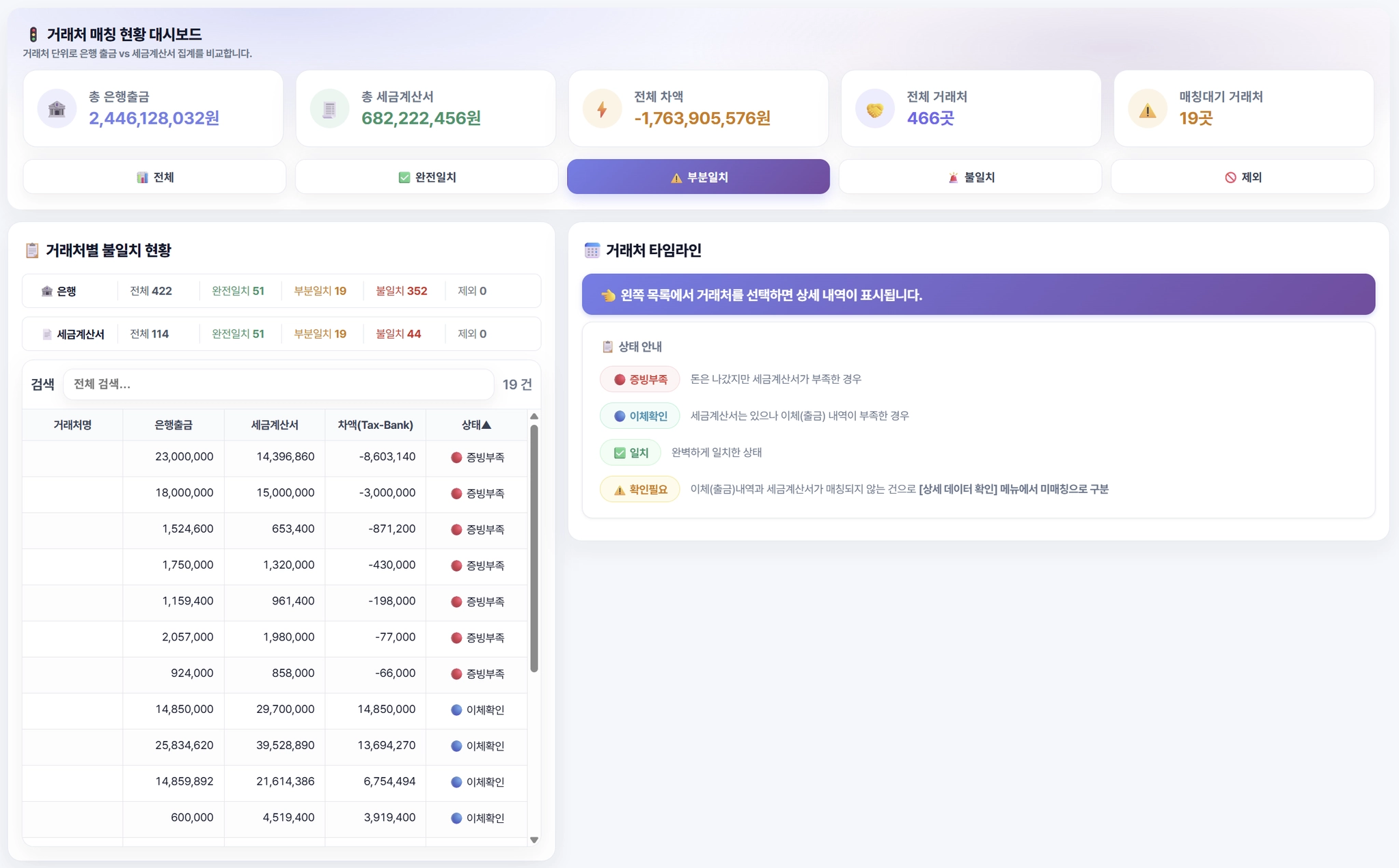Click the lightning icon in 전체 차액 card
Image resolution: width=1399 pixels, height=868 pixels.
[x=602, y=109]
